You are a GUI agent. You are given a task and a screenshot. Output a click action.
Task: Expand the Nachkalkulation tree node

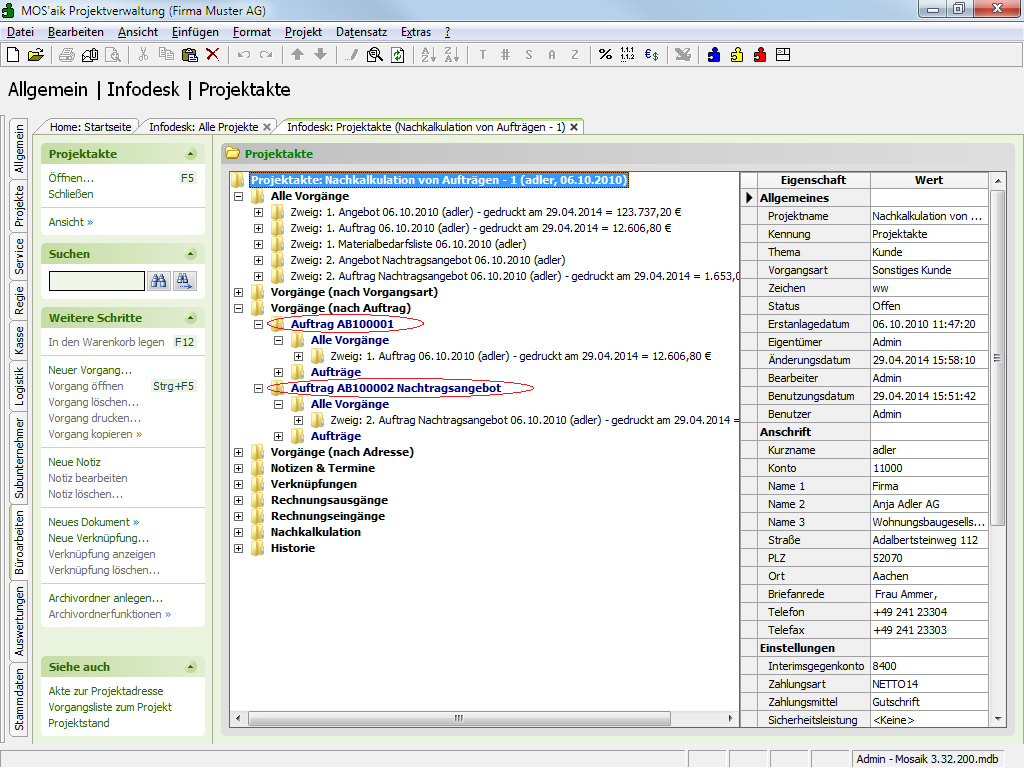[239, 532]
